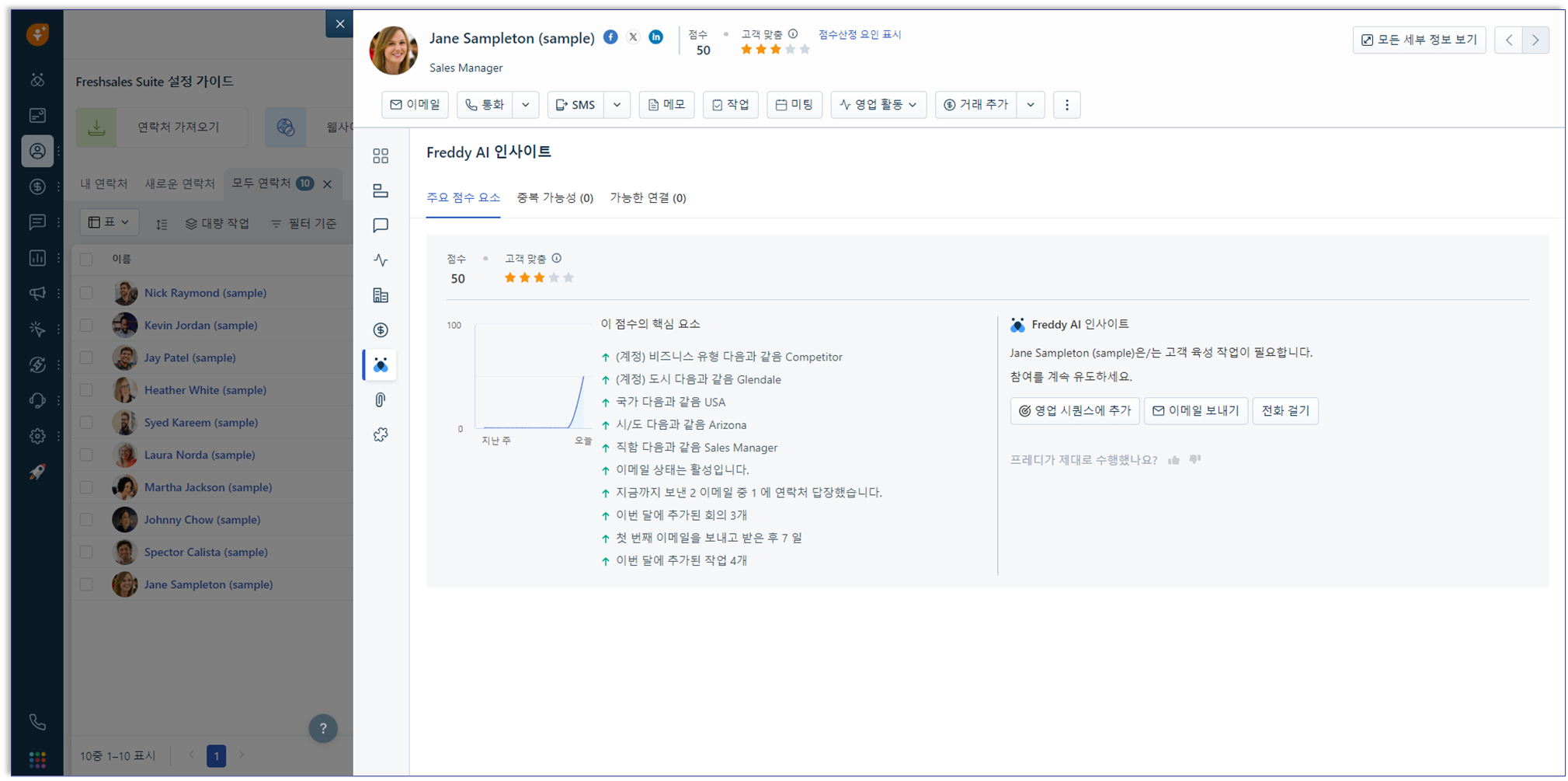Tick the checkbox for Johnny Chow (sample)
1568x781 pixels.
(86, 520)
